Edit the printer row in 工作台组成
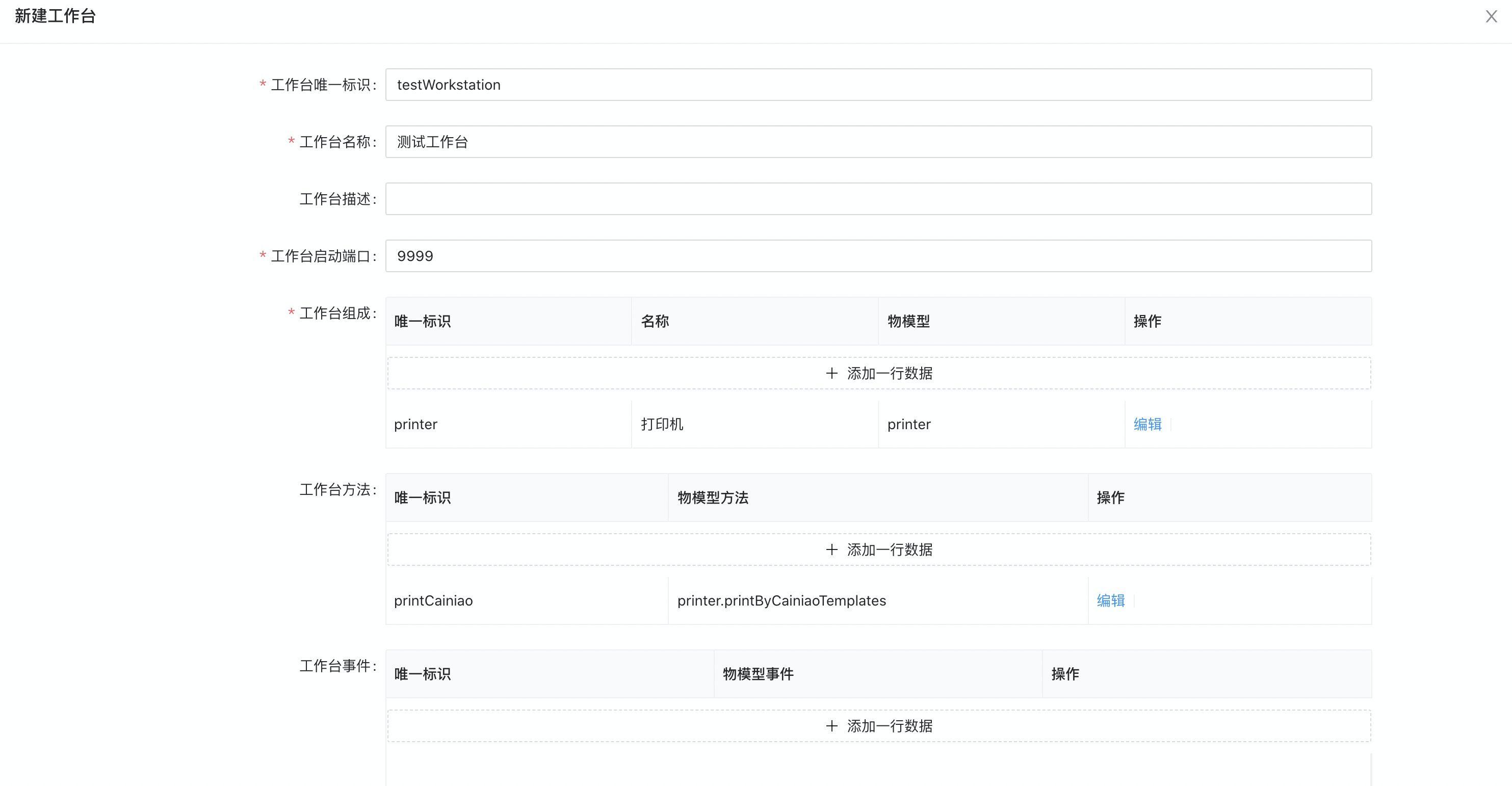1512x786 pixels. click(1147, 425)
